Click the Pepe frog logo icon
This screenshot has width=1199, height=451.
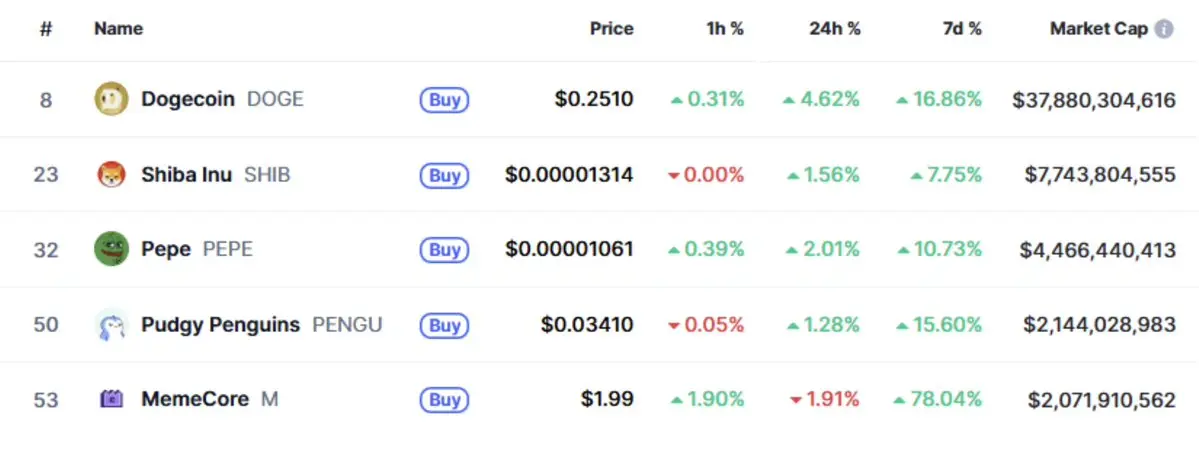tap(112, 249)
